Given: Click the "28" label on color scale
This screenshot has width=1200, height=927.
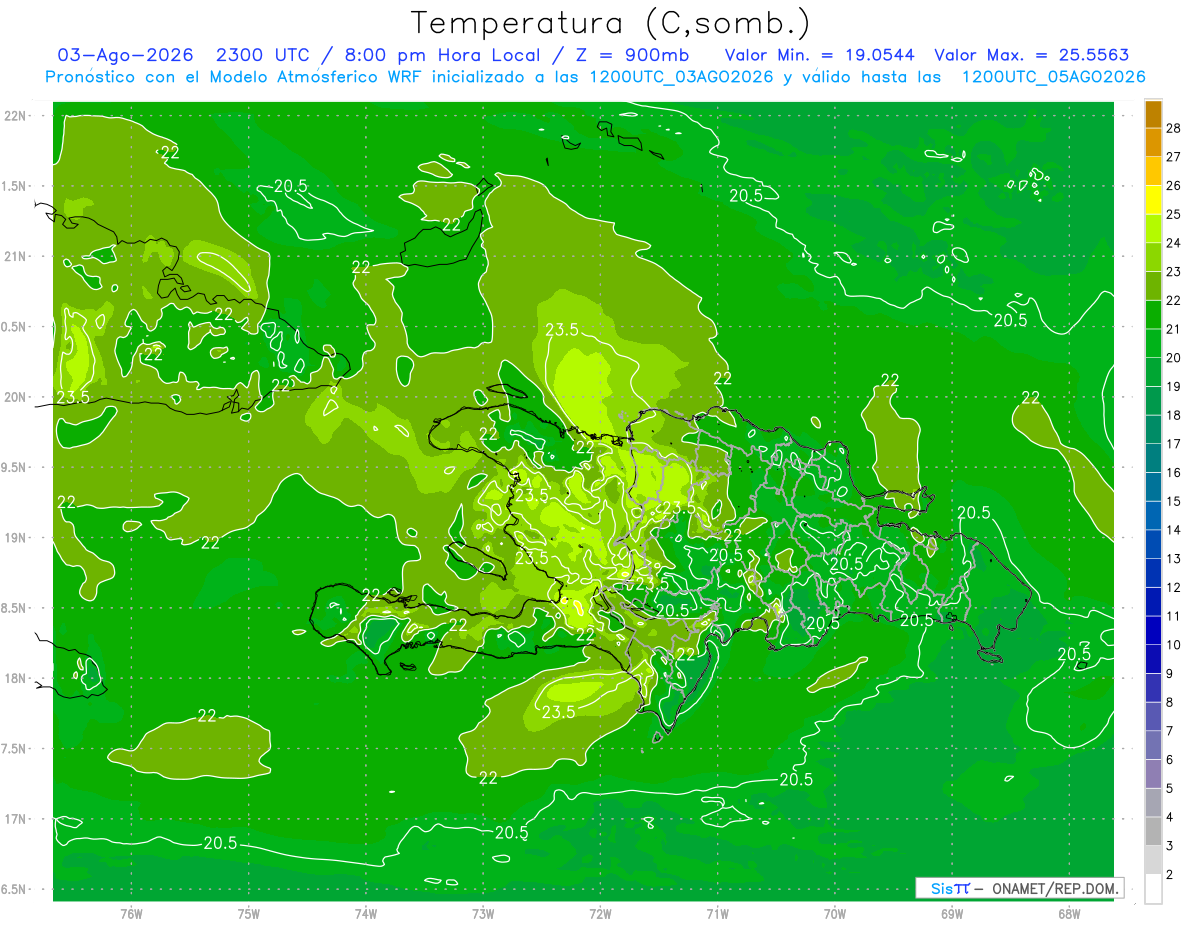Looking at the screenshot, I should (1174, 127).
